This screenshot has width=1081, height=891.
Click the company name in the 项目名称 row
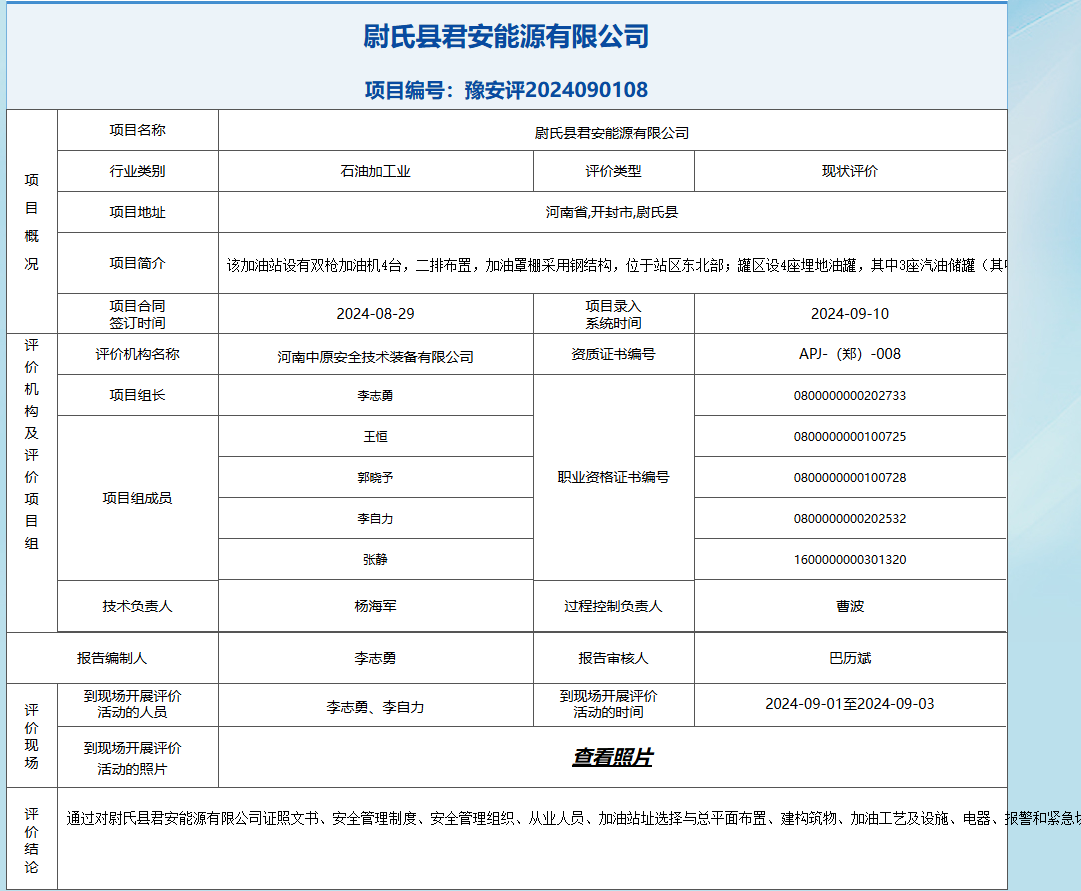tap(612, 133)
